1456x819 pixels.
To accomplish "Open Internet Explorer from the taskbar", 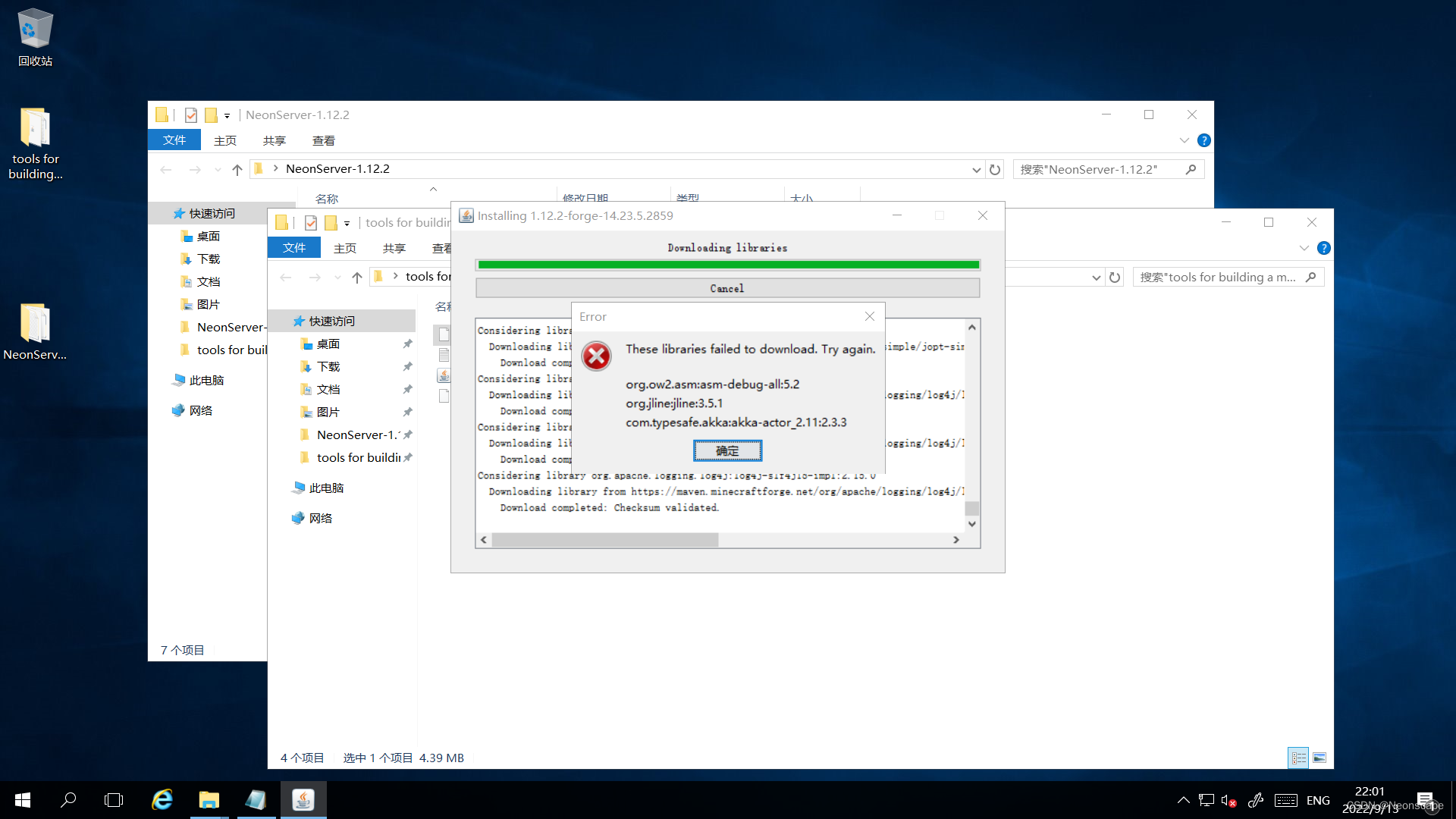I will point(162,800).
